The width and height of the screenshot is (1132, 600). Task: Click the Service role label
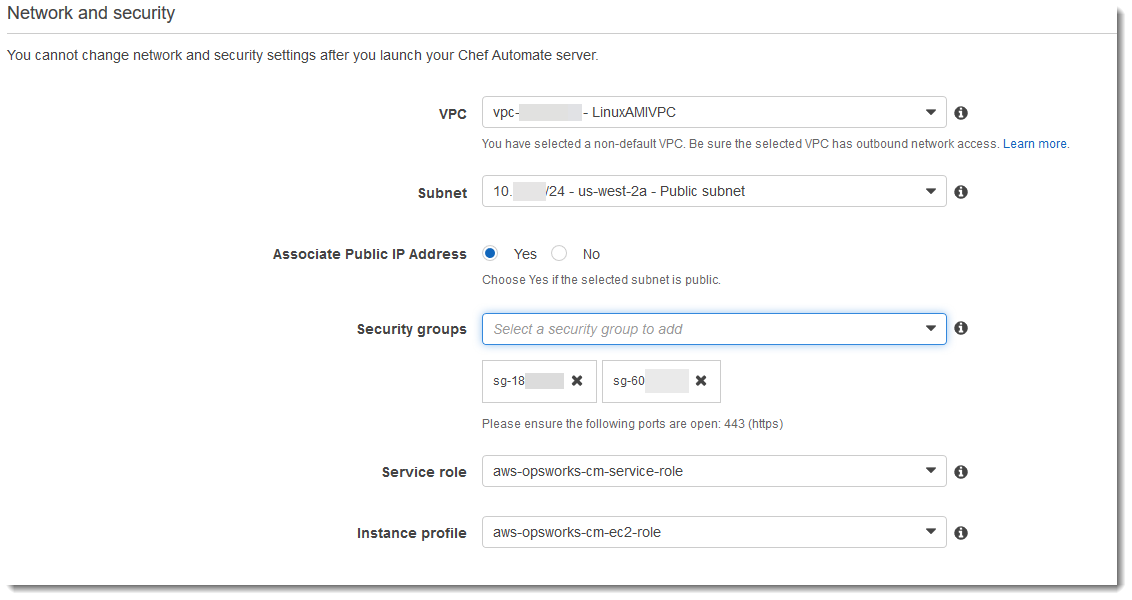point(424,472)
